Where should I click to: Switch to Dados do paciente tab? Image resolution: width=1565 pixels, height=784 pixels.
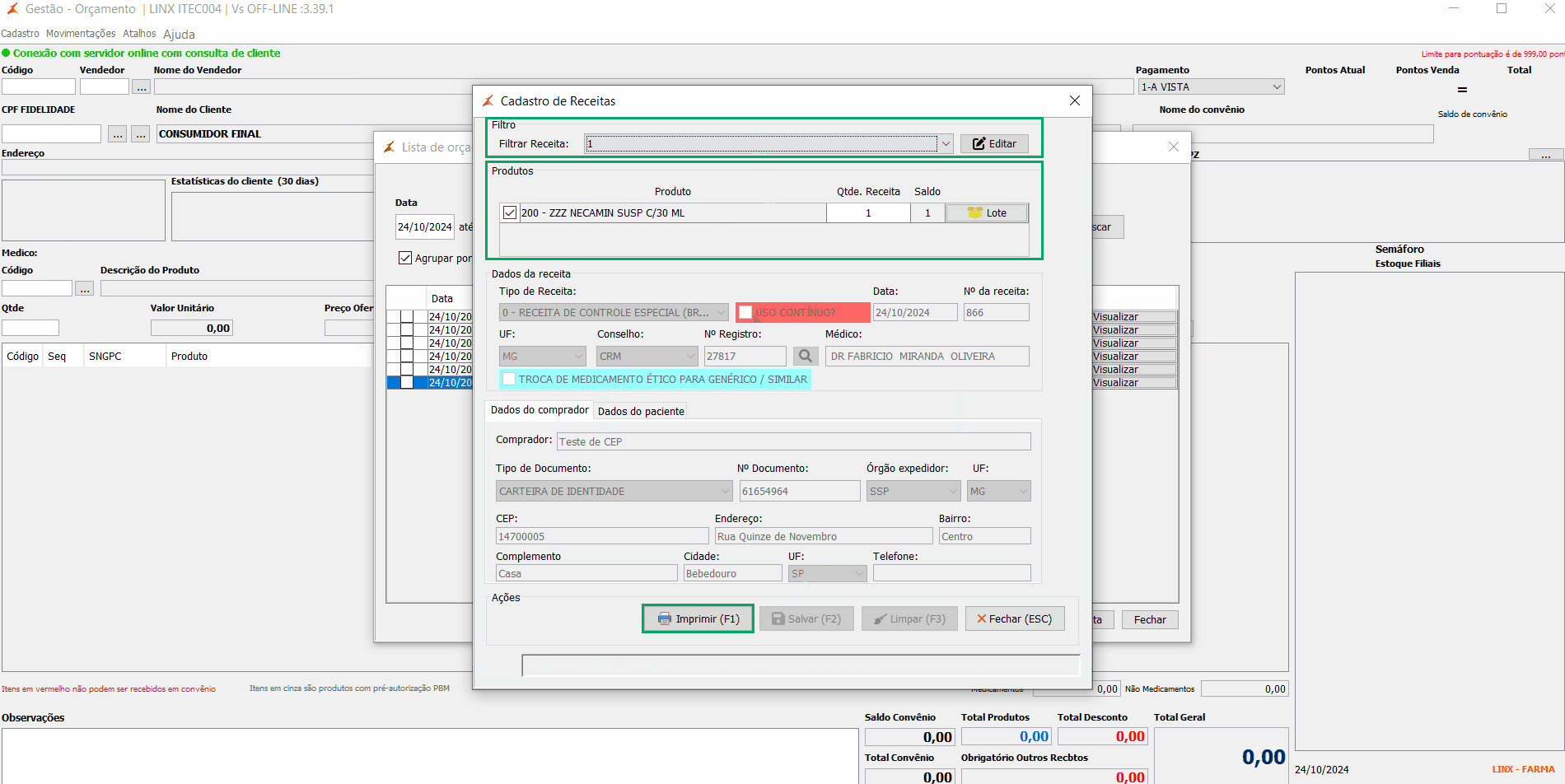tap(641, 411)
